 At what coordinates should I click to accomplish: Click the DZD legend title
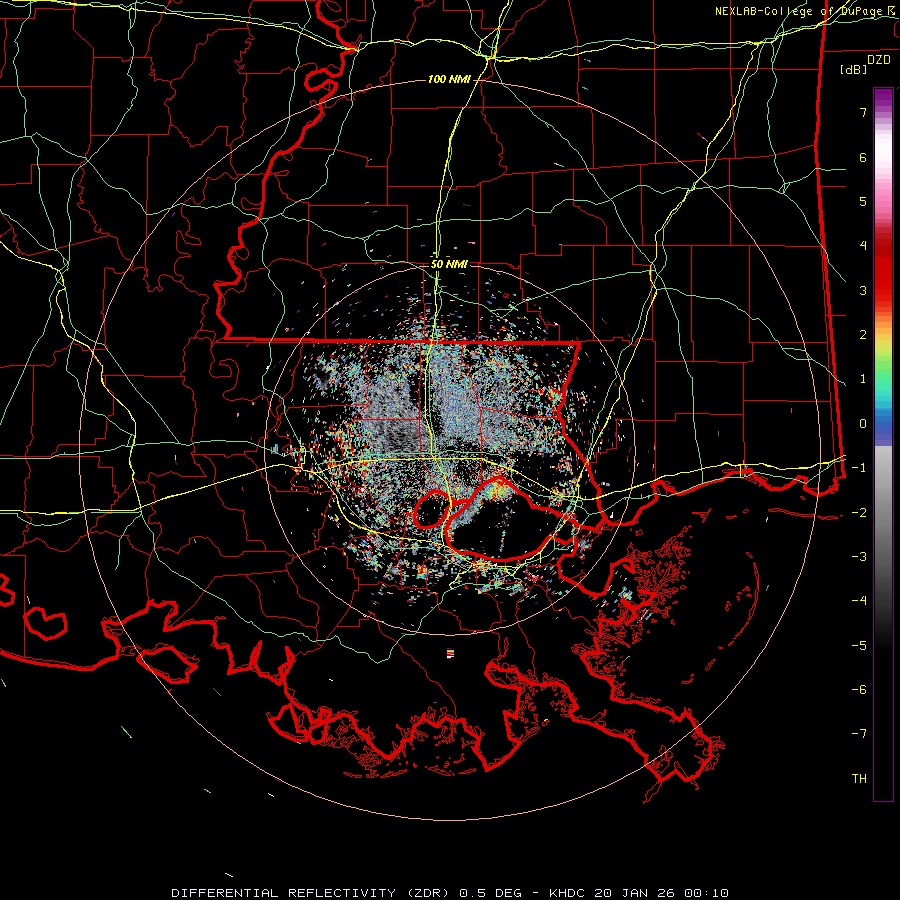879,60
